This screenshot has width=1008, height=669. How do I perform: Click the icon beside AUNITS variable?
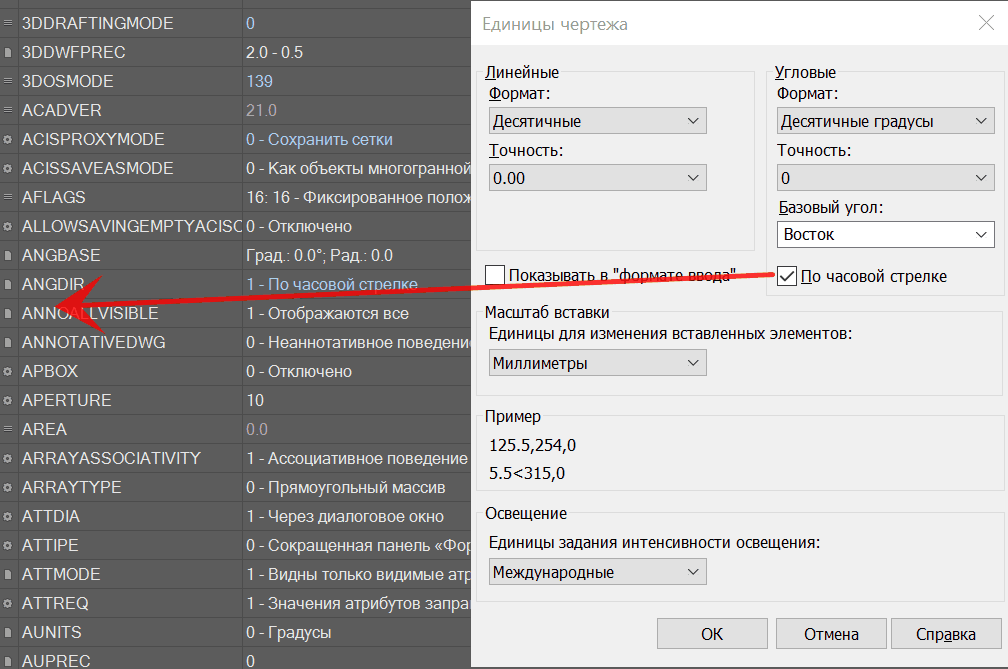click(x=9, y=632)
